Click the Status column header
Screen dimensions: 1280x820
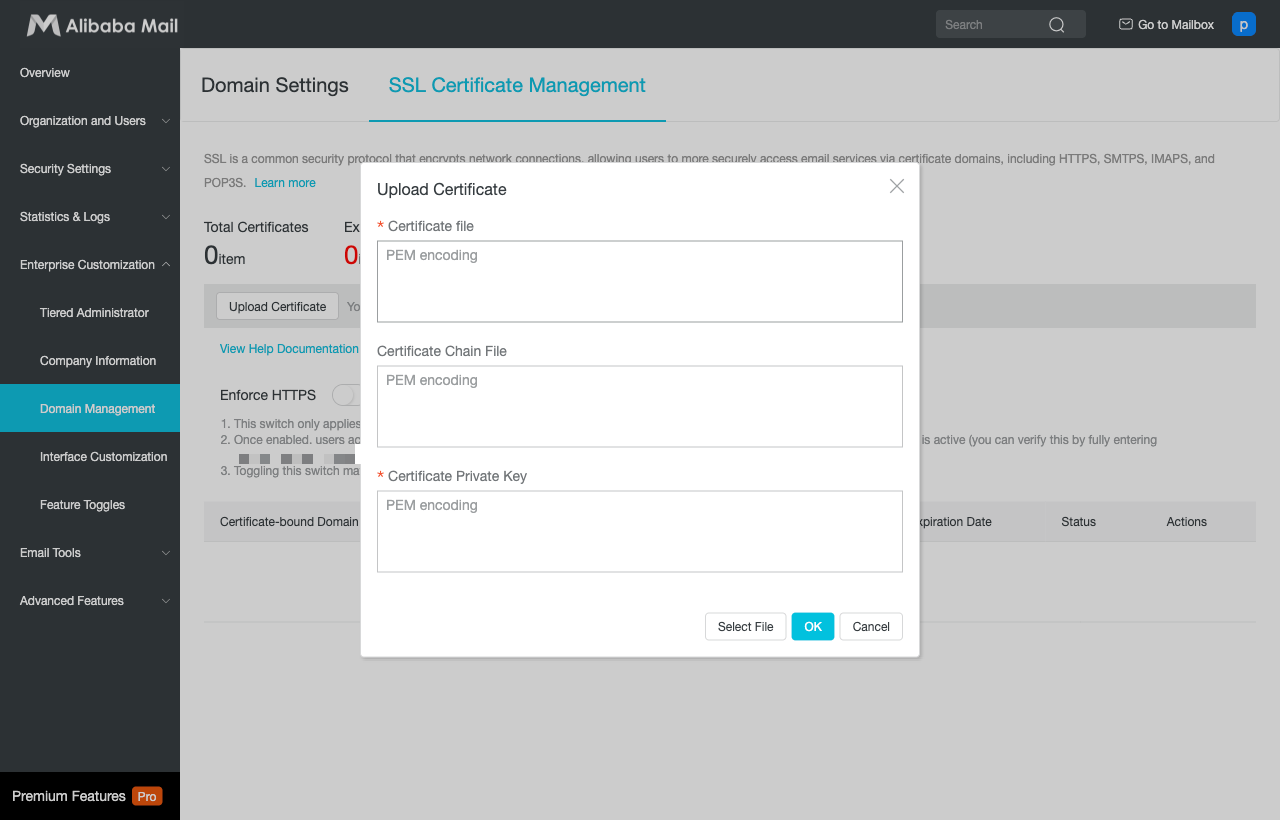(x=1078, y=522)
